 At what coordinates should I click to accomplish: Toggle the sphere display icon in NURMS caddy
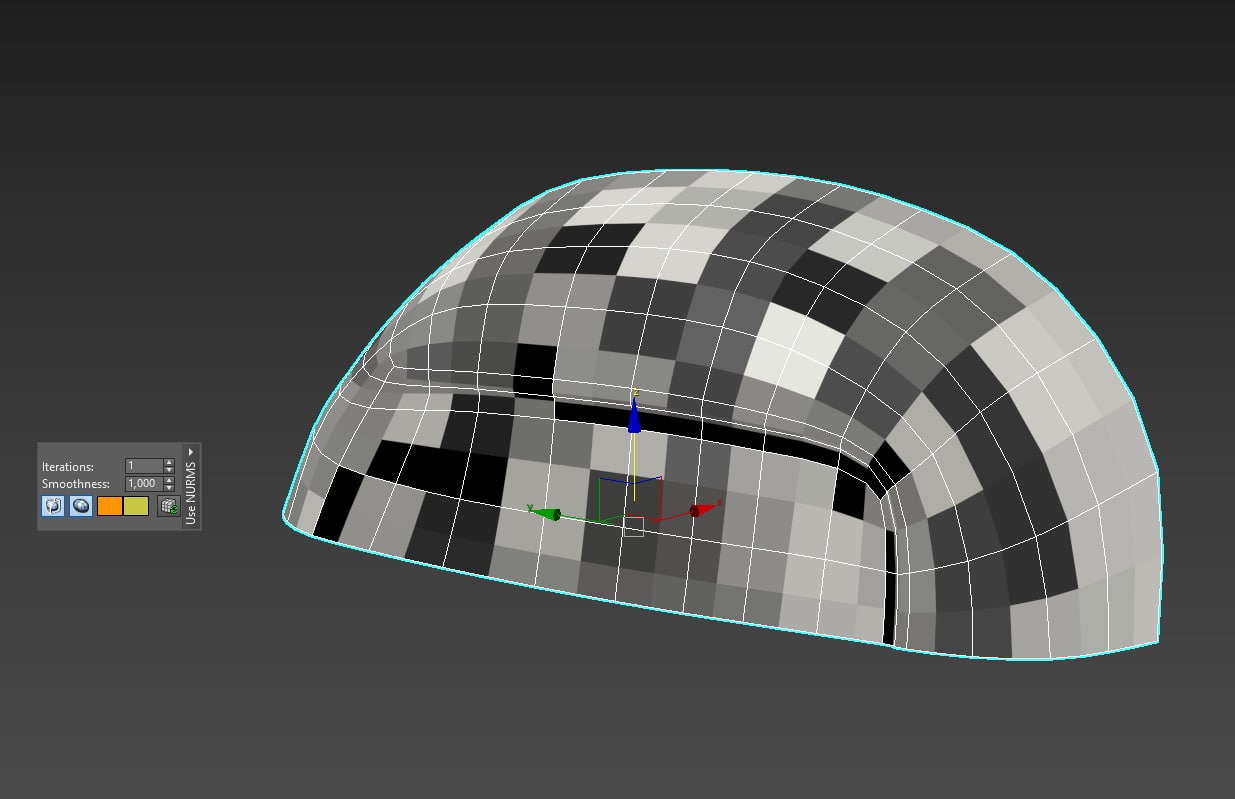(x=81, y=506)
